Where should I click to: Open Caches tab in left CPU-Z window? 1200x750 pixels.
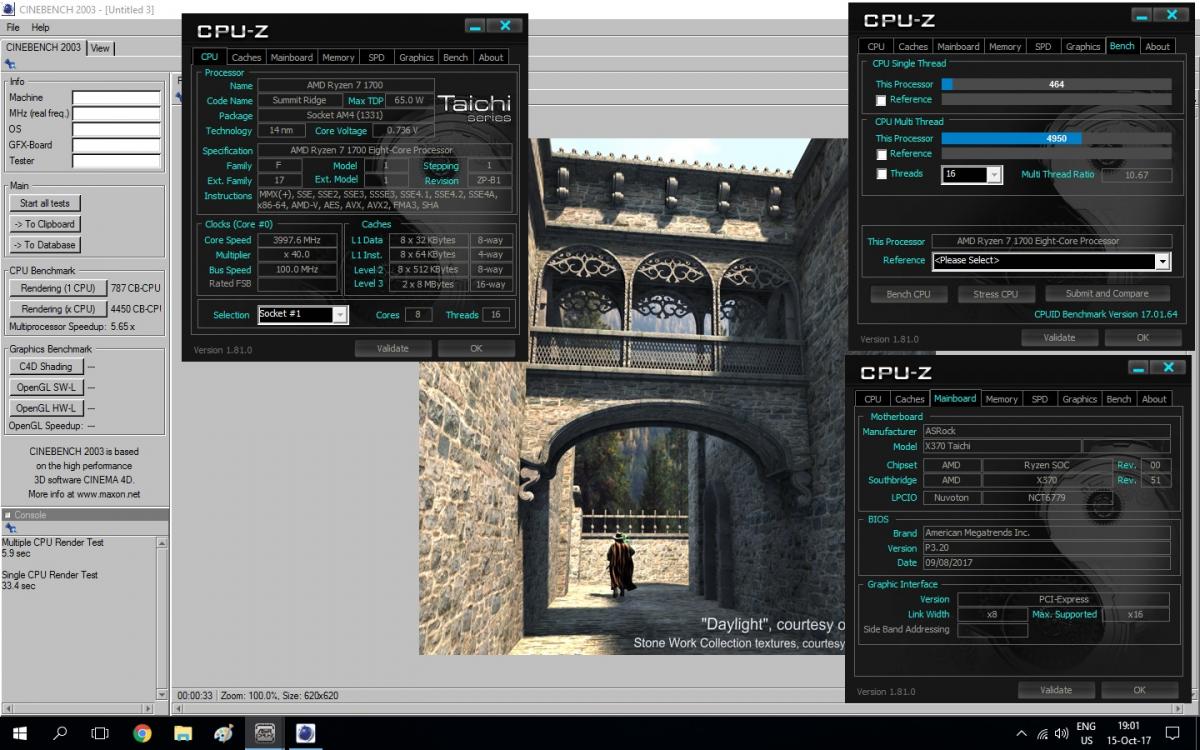(246, 57)
